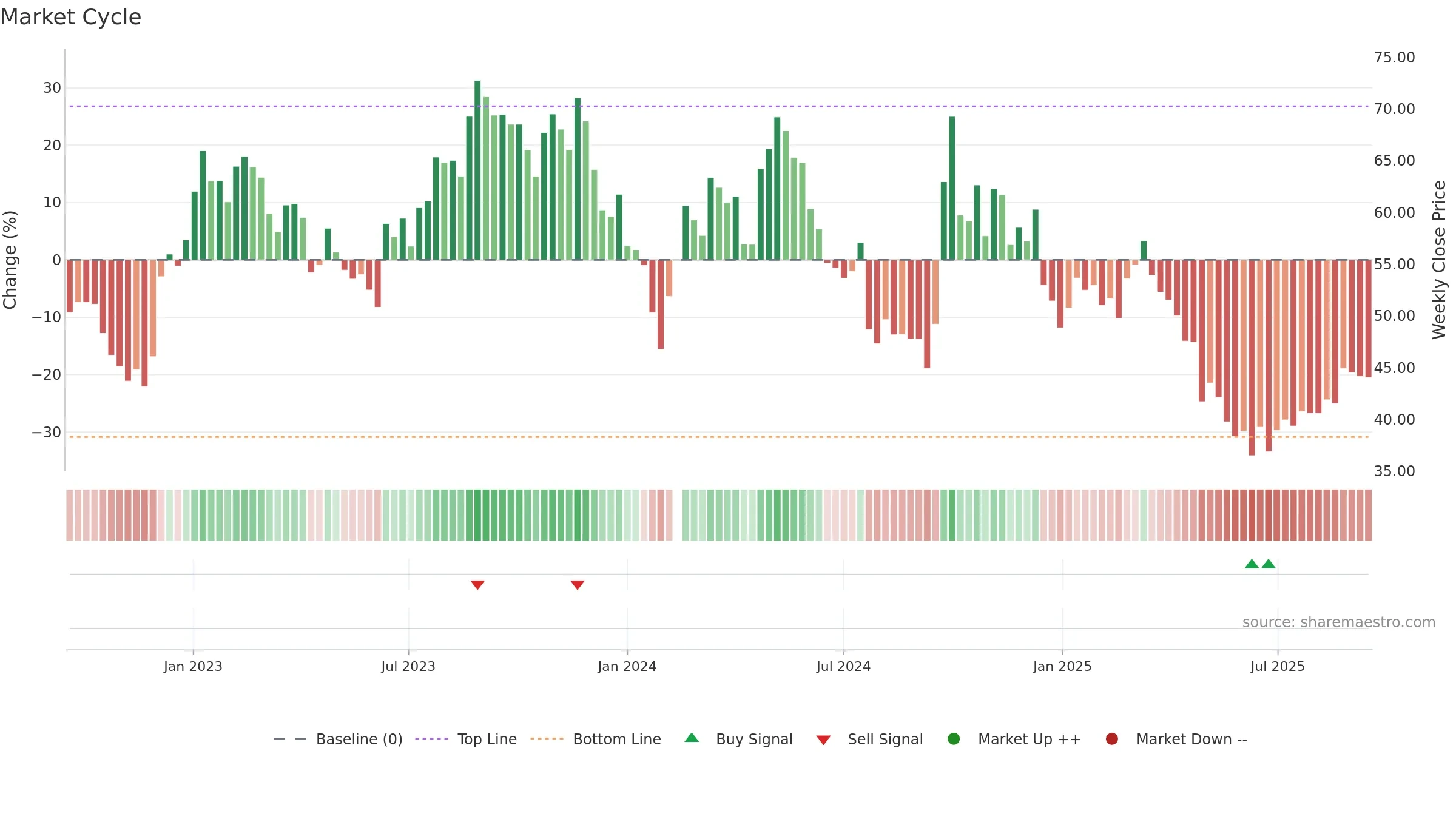
Task: Click the 30 tick on the Change axis
Action: 52,87
